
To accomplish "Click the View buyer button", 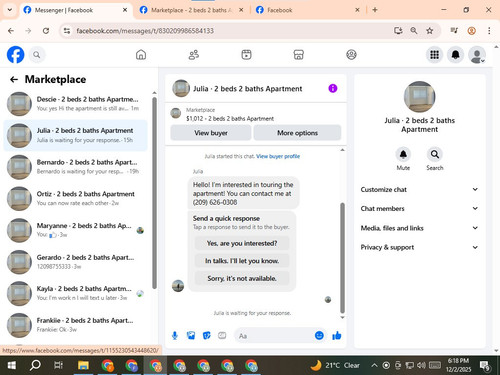I will (211, 133).
